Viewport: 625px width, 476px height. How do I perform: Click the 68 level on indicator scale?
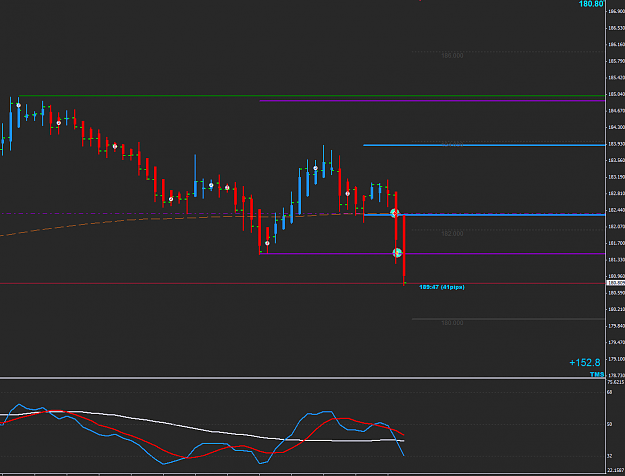tap(609, 392)
